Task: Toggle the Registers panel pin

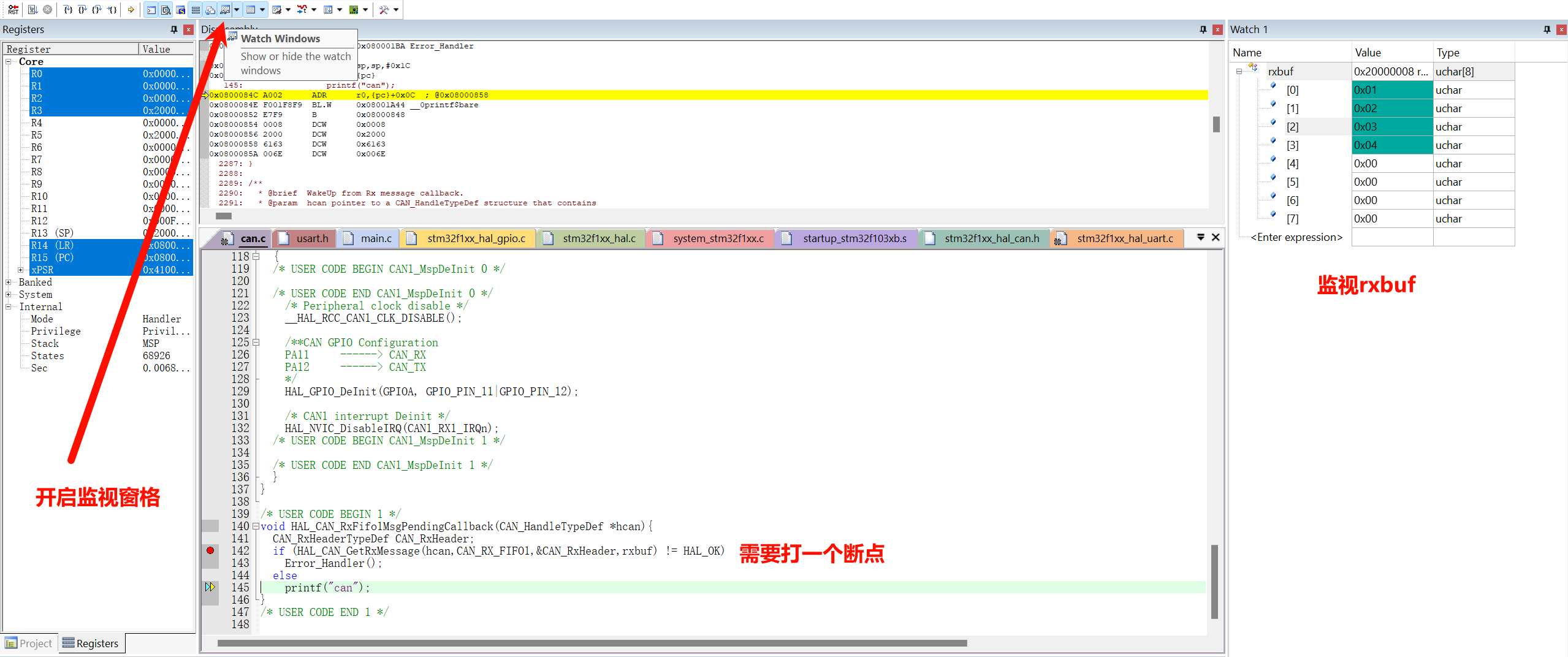Action: coord(174,29)
